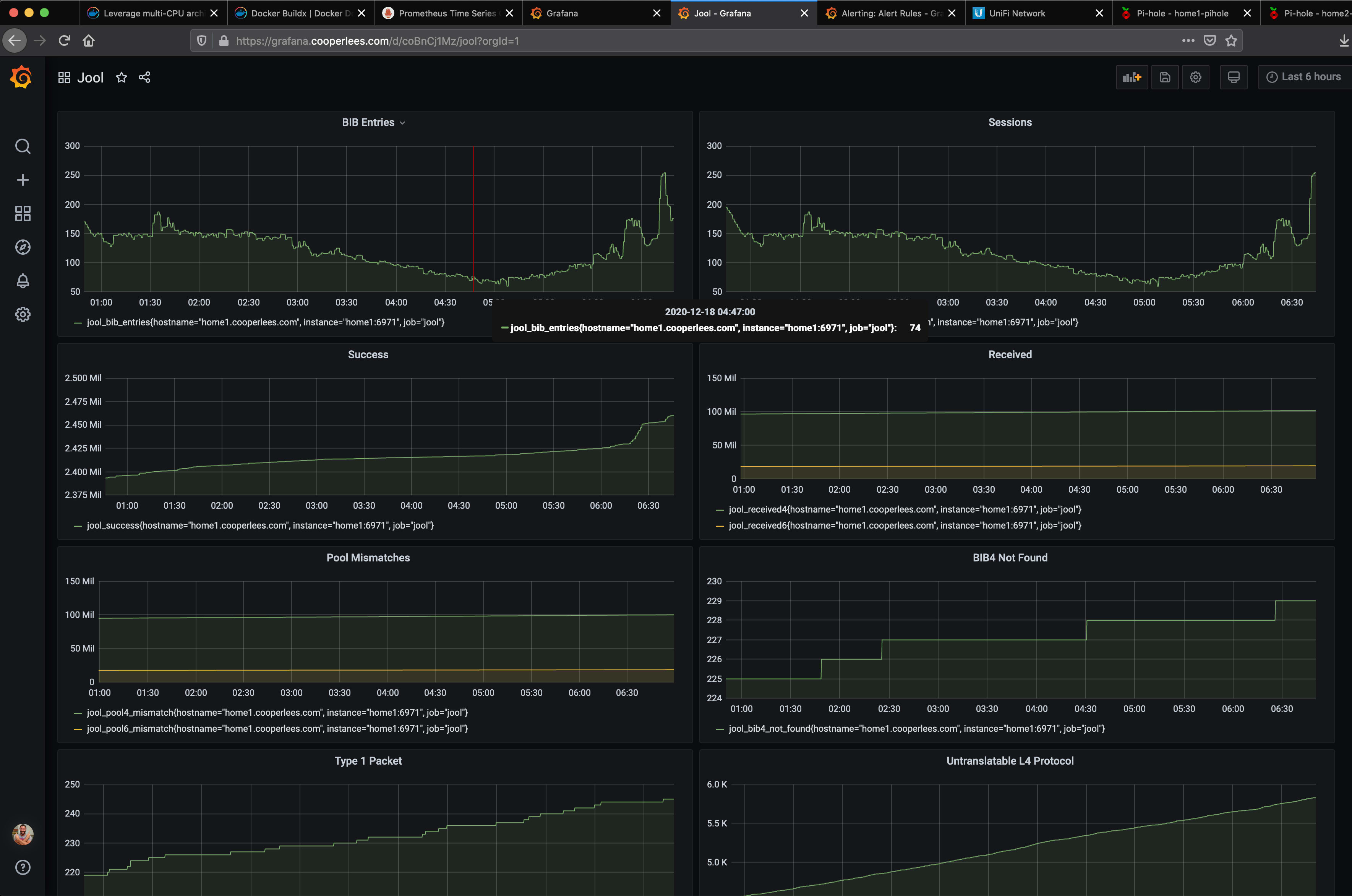This screenshot has height=896, width=1352.
Task: Open help via the question mark button
Action: 22,867
